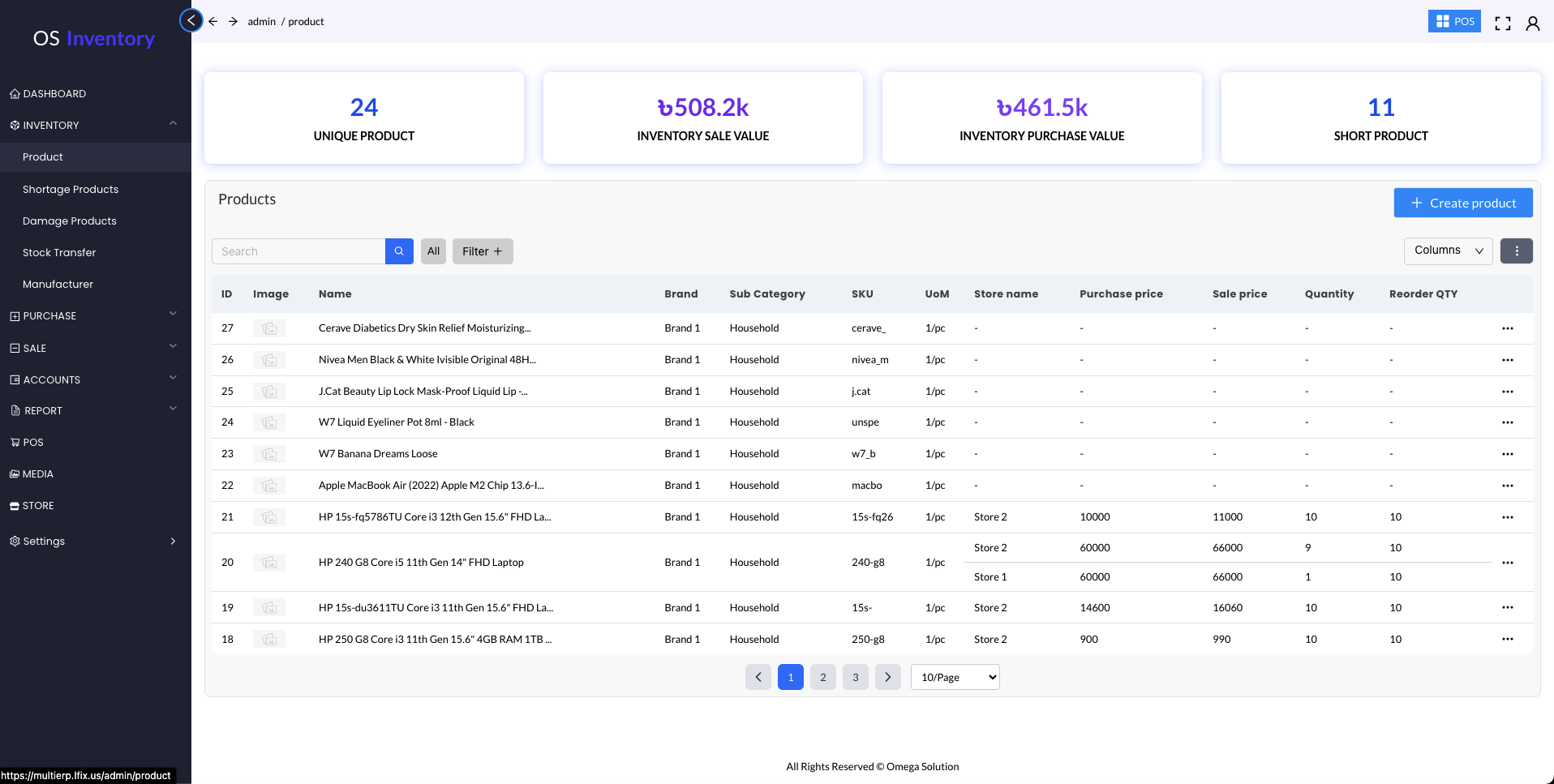The image size is (1554, 784).
Task: Select page 1 in pagination
Action: 791,677
